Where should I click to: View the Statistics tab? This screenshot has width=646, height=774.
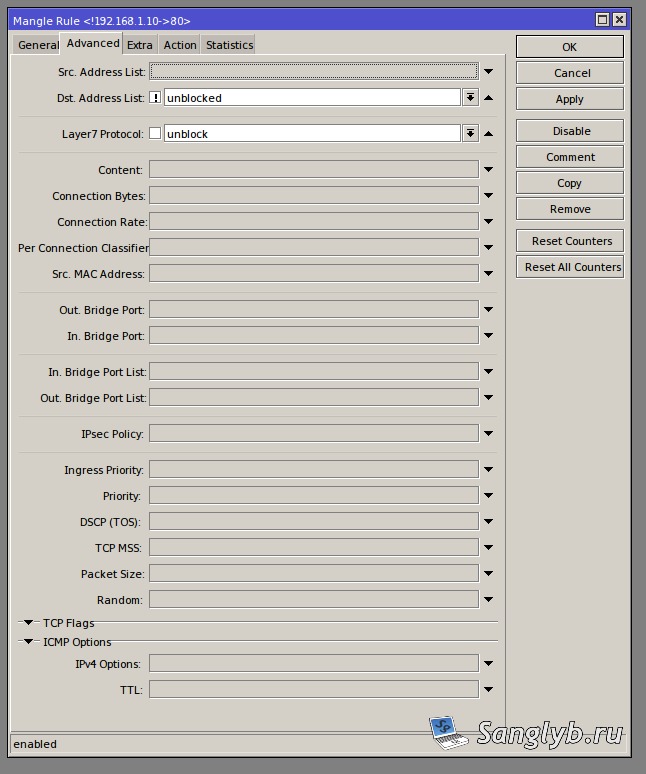coord(229,45)
